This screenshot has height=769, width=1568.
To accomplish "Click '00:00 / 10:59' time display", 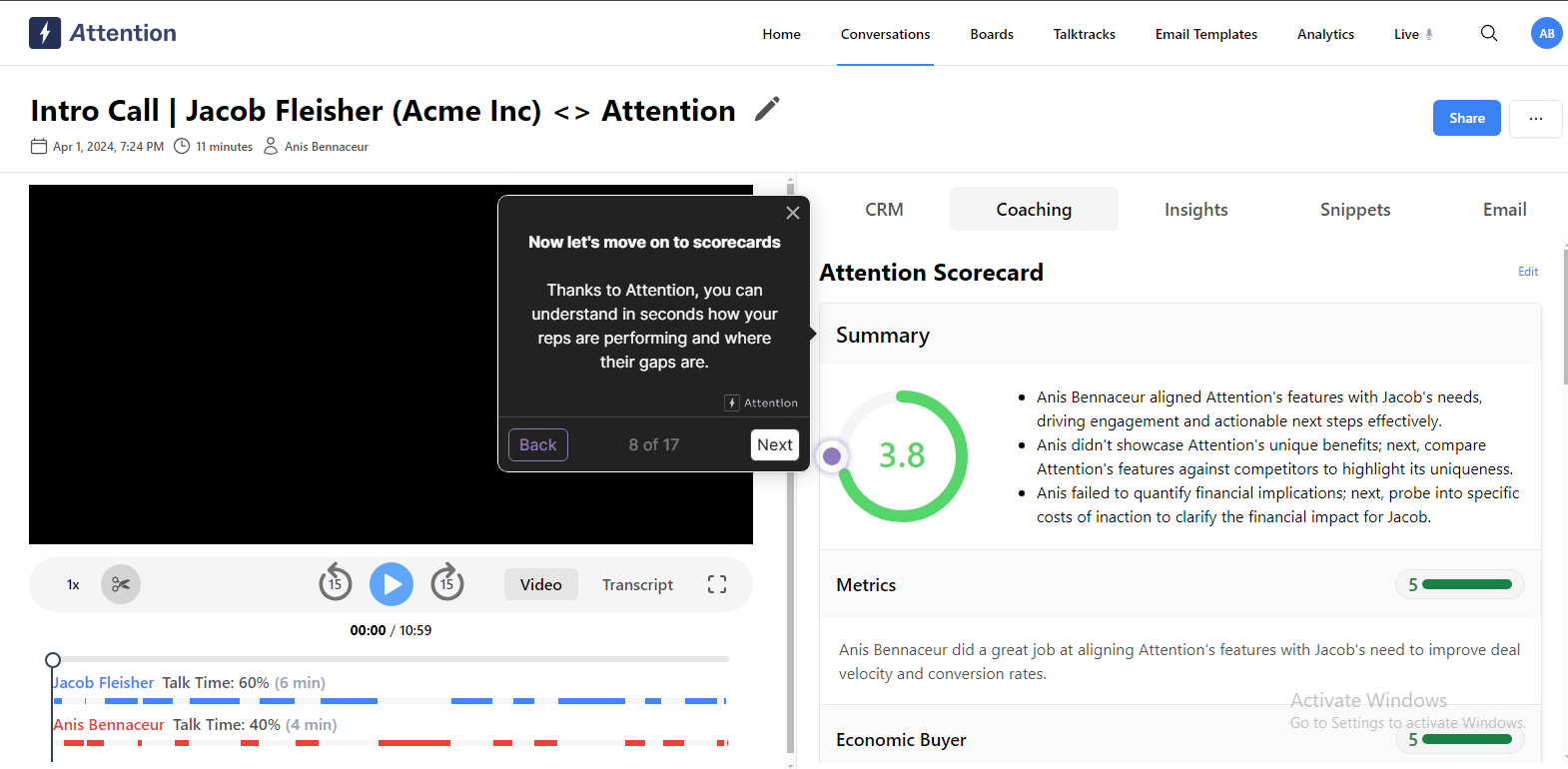I will pyautogui.click(x=391, y=630).
